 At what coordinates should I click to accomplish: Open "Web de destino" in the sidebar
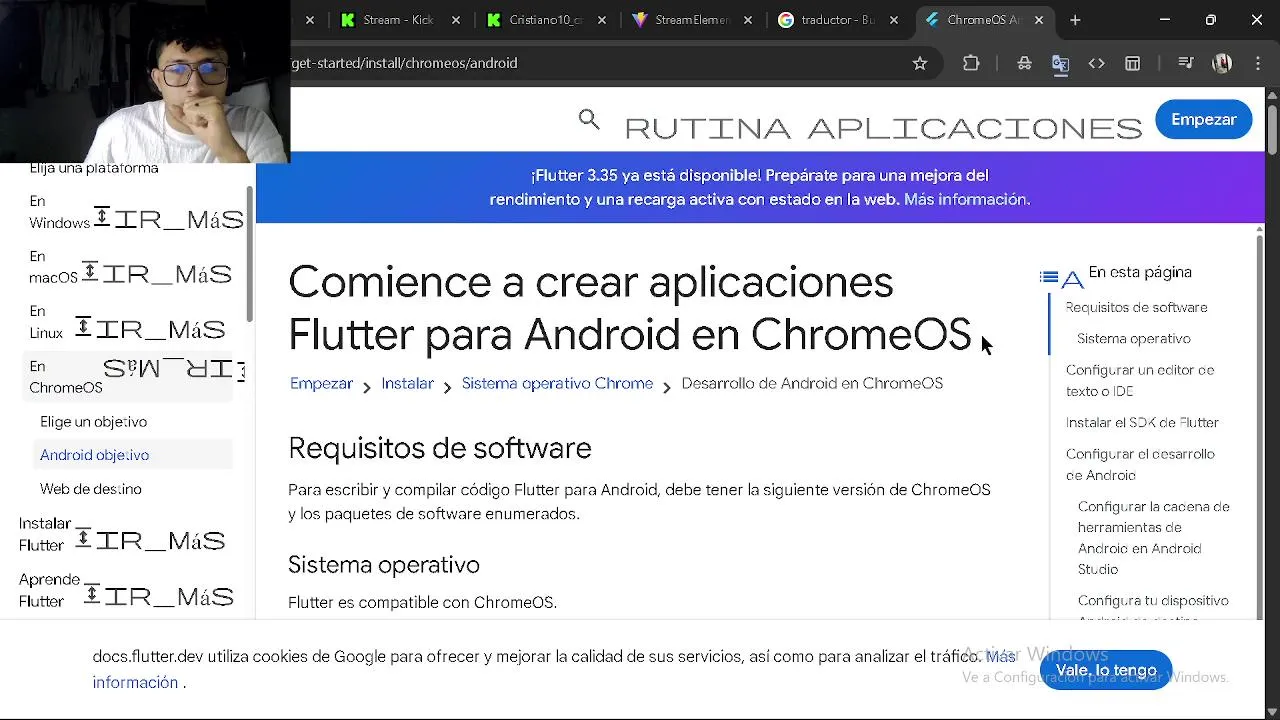click(91, 489)
